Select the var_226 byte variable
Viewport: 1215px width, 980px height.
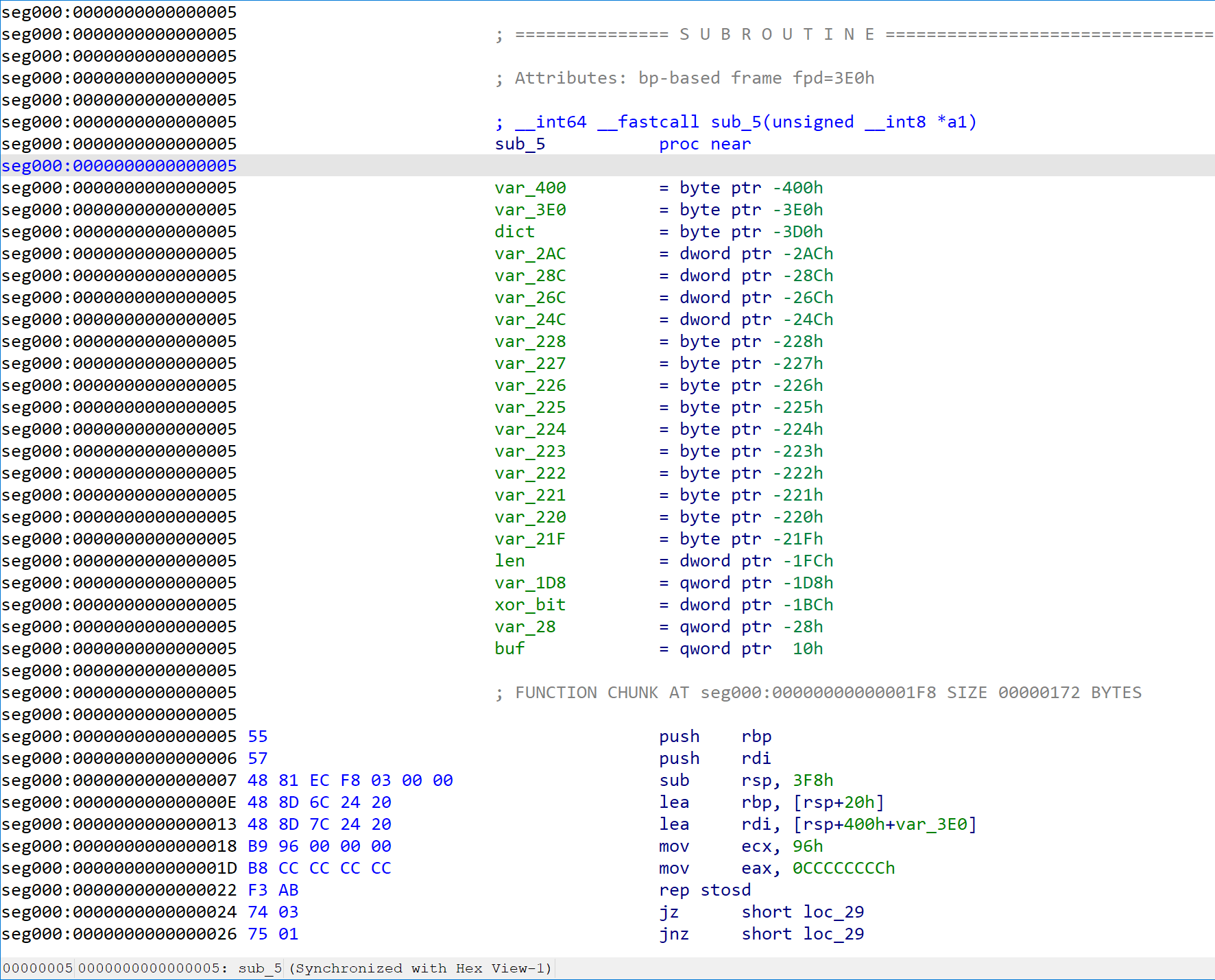pos(530,385)
